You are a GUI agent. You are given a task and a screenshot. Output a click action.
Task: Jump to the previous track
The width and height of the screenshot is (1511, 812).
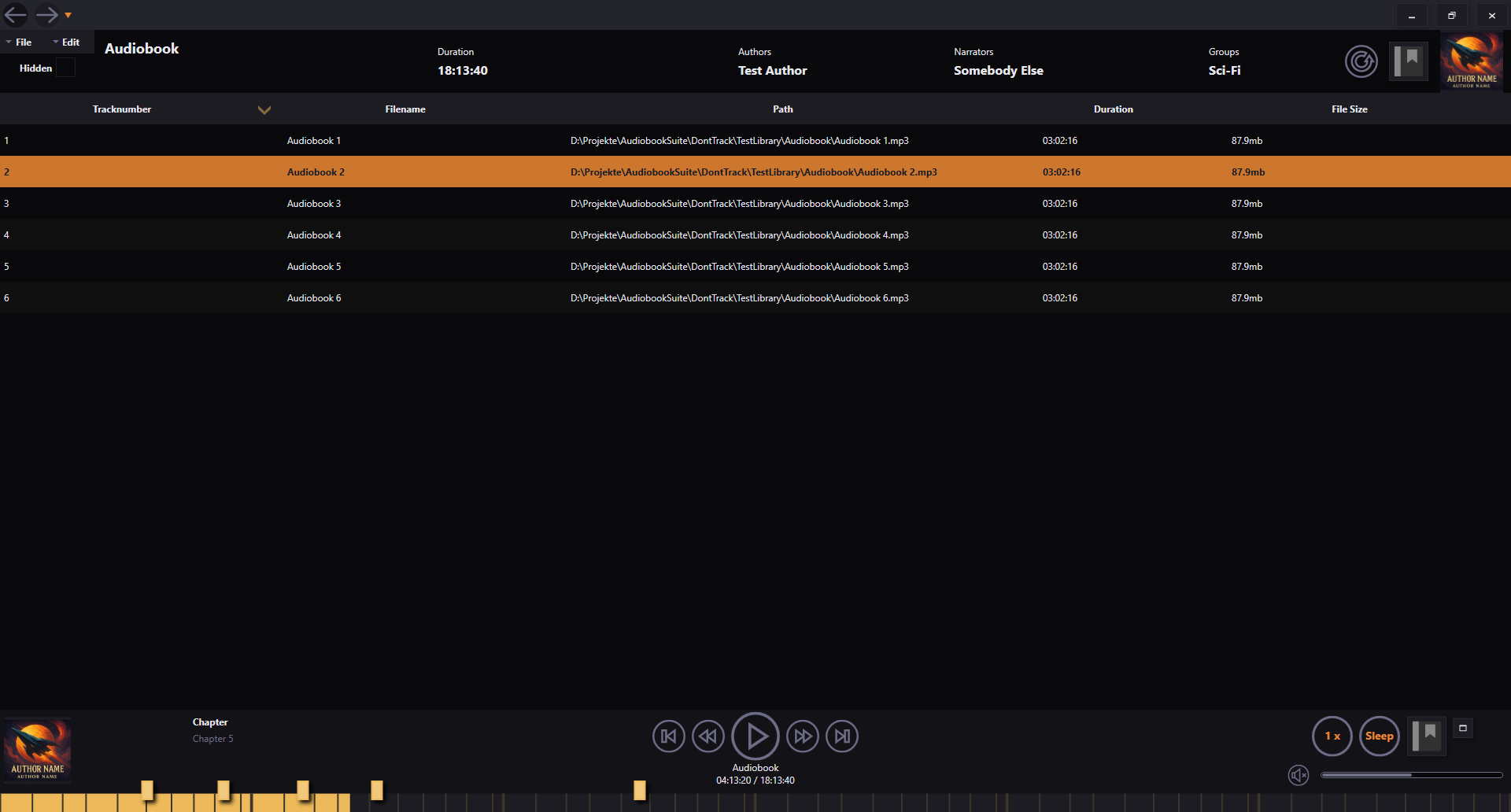tap(668, 736)
